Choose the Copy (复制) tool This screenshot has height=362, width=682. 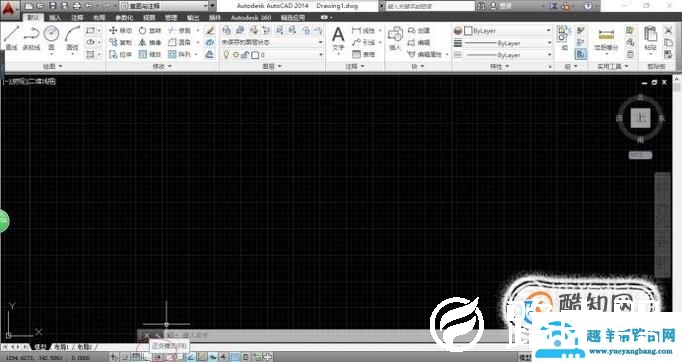click(120, 42)
